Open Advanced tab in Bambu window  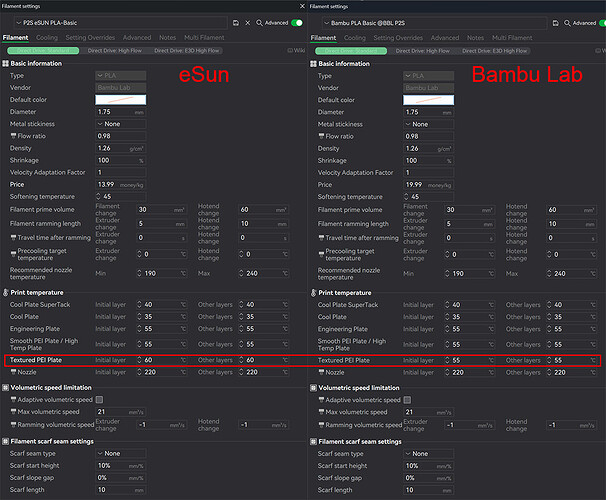click(445, 38)
